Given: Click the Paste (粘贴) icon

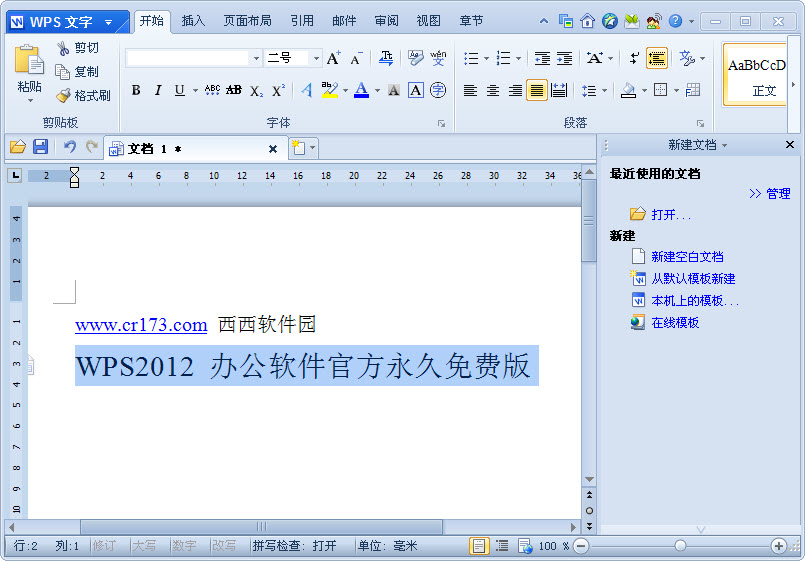Looking at the screenshot, I should pos(29,60).
